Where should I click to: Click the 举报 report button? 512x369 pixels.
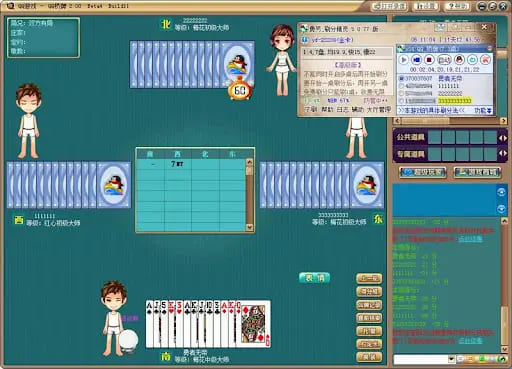[369, 357]
